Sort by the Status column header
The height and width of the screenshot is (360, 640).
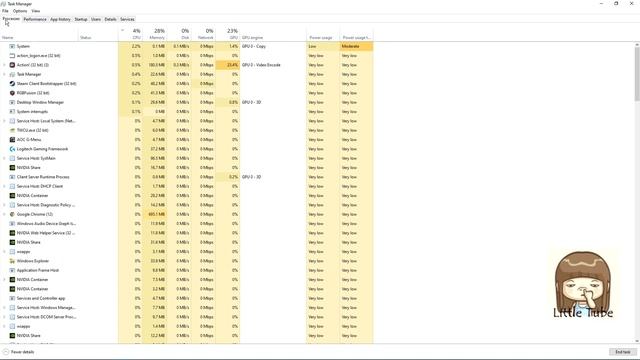[98, 34]
